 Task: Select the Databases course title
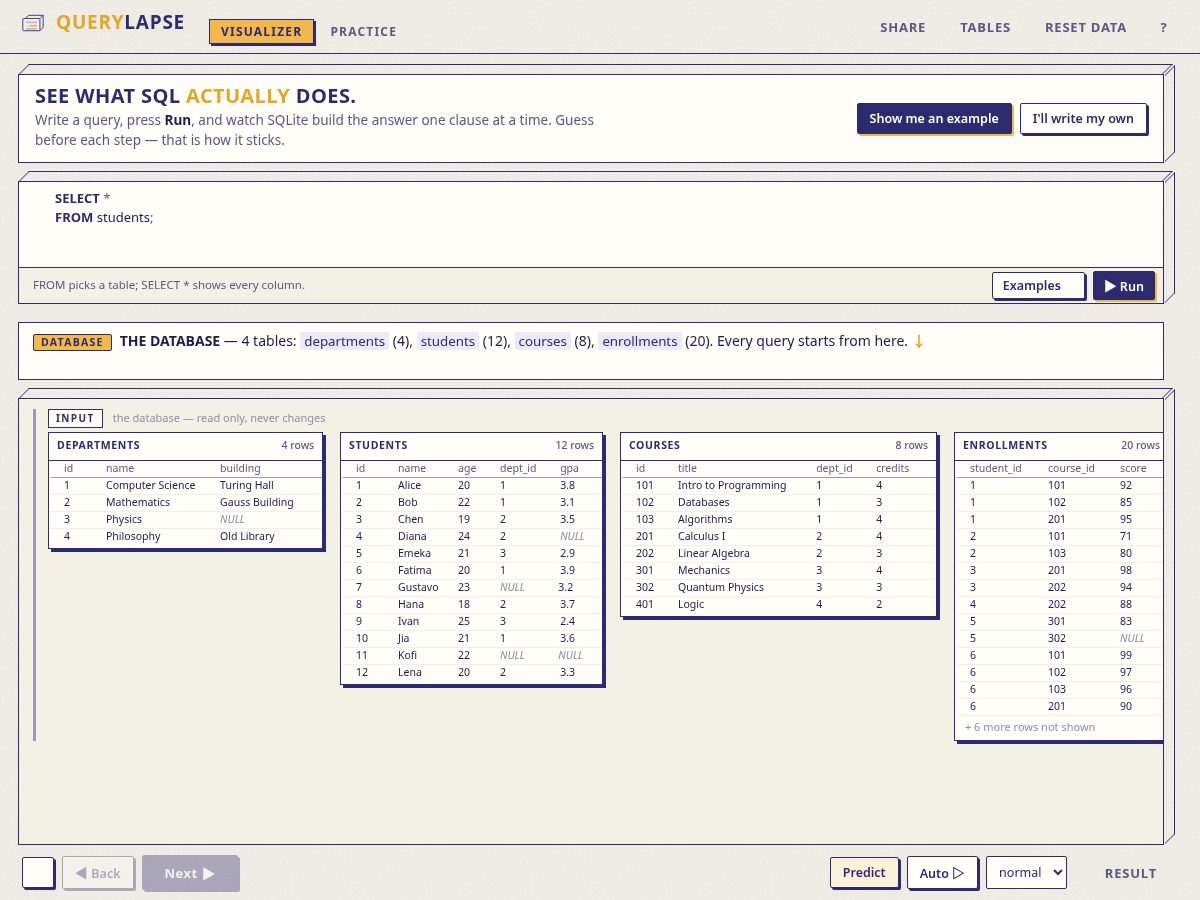704,502
